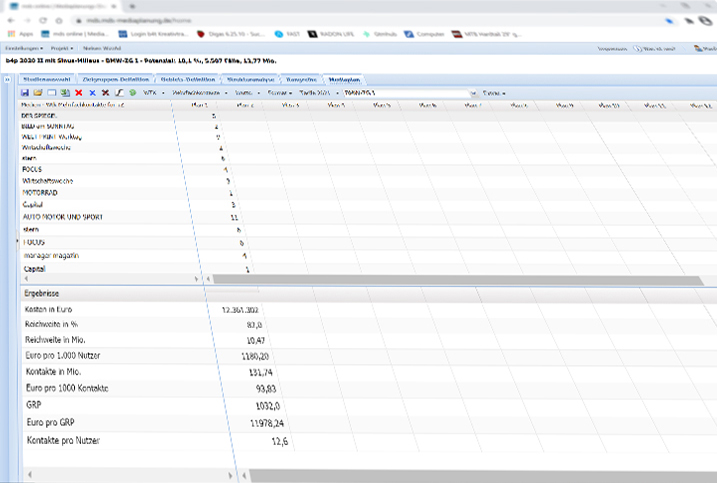
Task: Click the GRP value 1032,0
Action: [x=268, y=406]
